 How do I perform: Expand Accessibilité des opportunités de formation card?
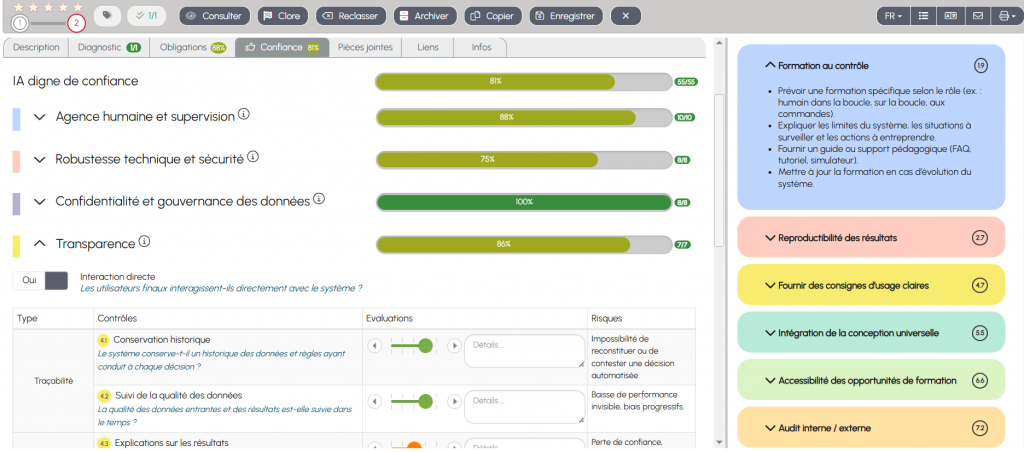click(x=770, y=380)
